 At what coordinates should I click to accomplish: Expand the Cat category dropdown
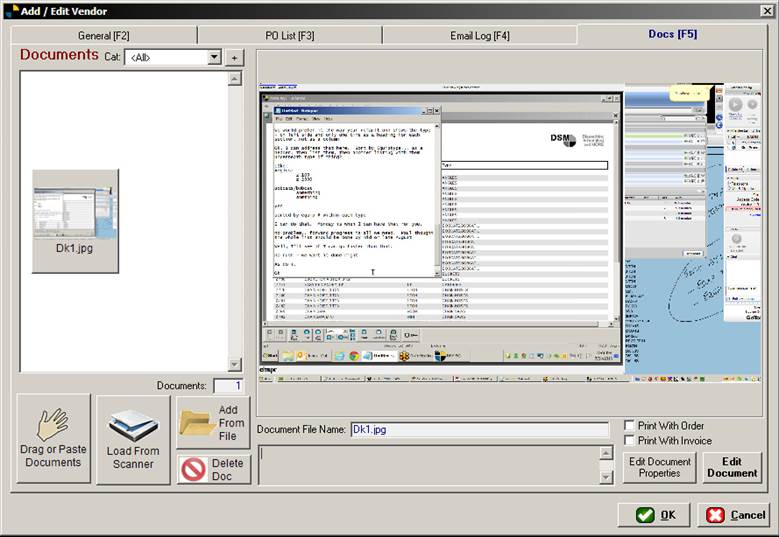(x=214, y=58)
